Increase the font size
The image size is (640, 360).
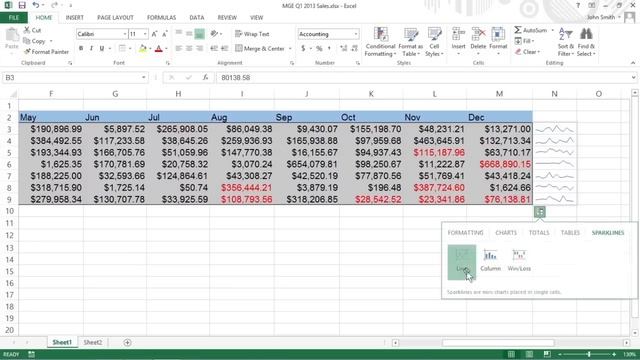coord(154,34)
